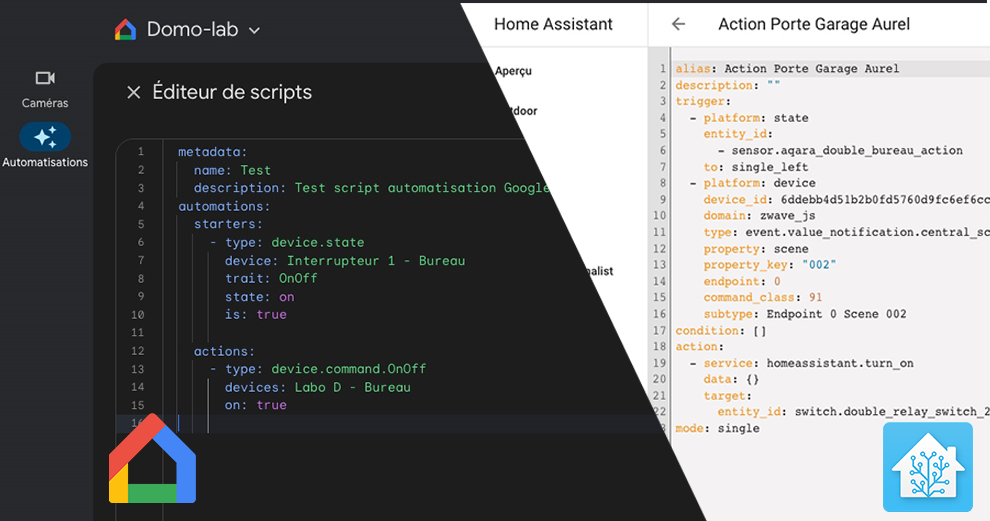Close the Éditeur de scripts panel
The width and height of the screenshot is (990, 521).
[x=133, y=93]
